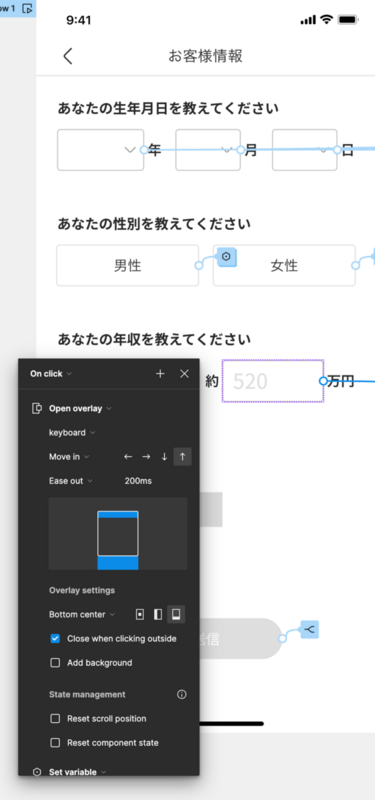
Task: Expand the Open overlay action dropdown
Action: pos(80,409)
